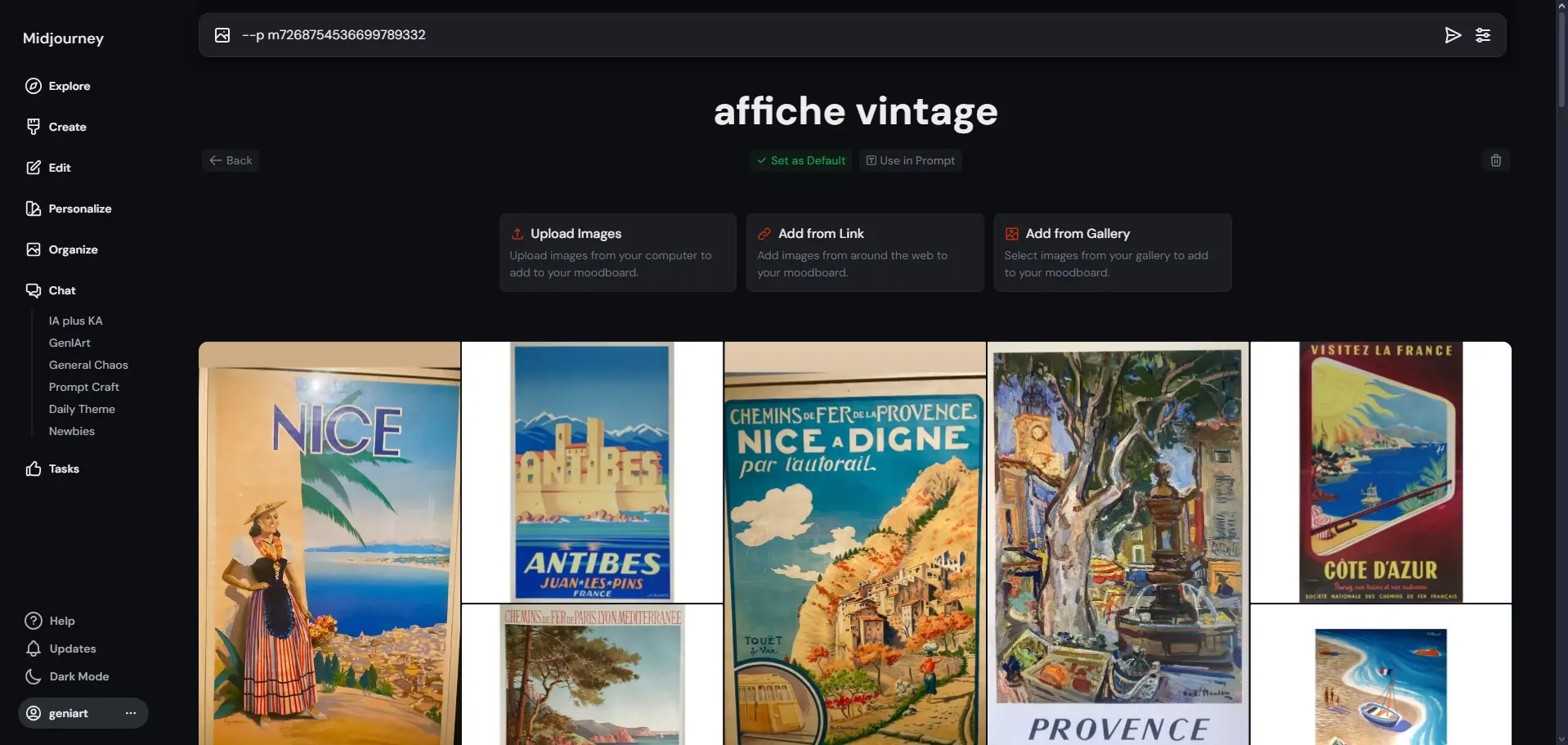Open the Prompt Craft chat room
Image resolution: width=1568 pixels, height=745 pixels.
(x=84, y=387)
